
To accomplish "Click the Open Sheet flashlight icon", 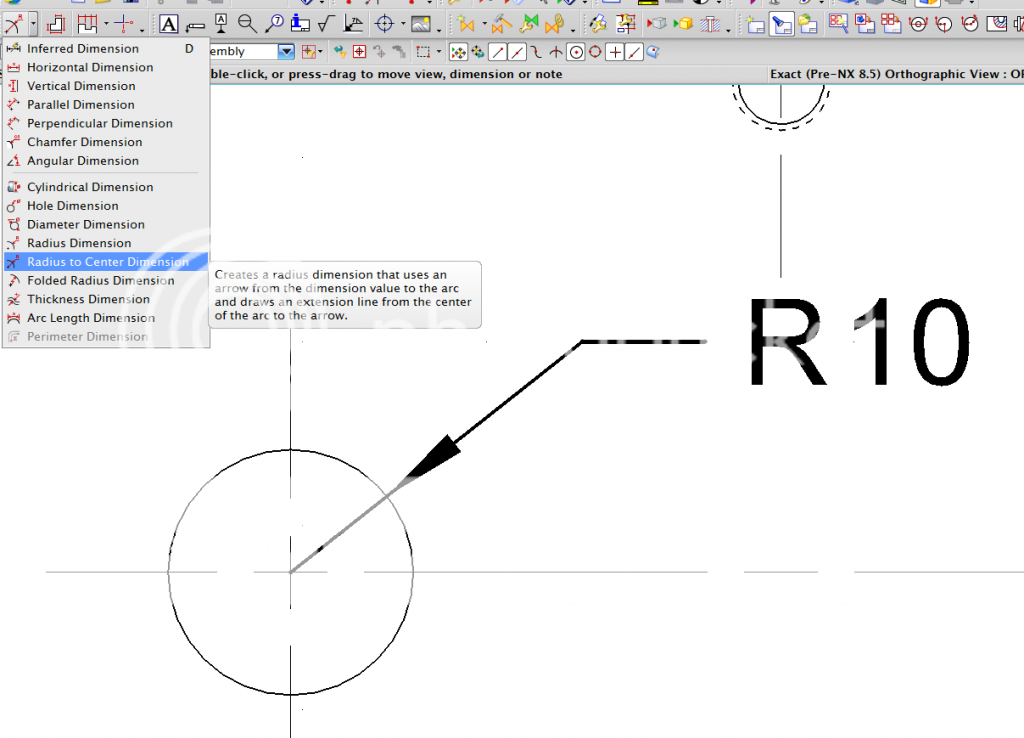I will pos(782,25).
